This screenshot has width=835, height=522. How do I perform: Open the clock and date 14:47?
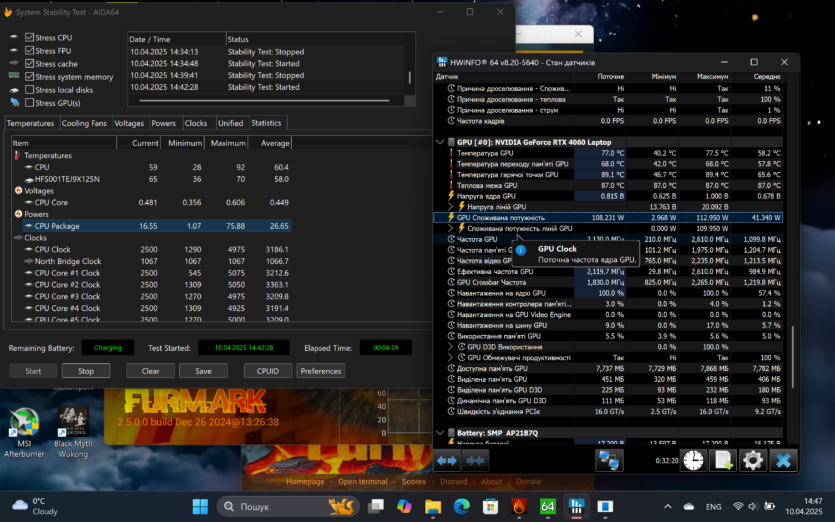[805, 506]
